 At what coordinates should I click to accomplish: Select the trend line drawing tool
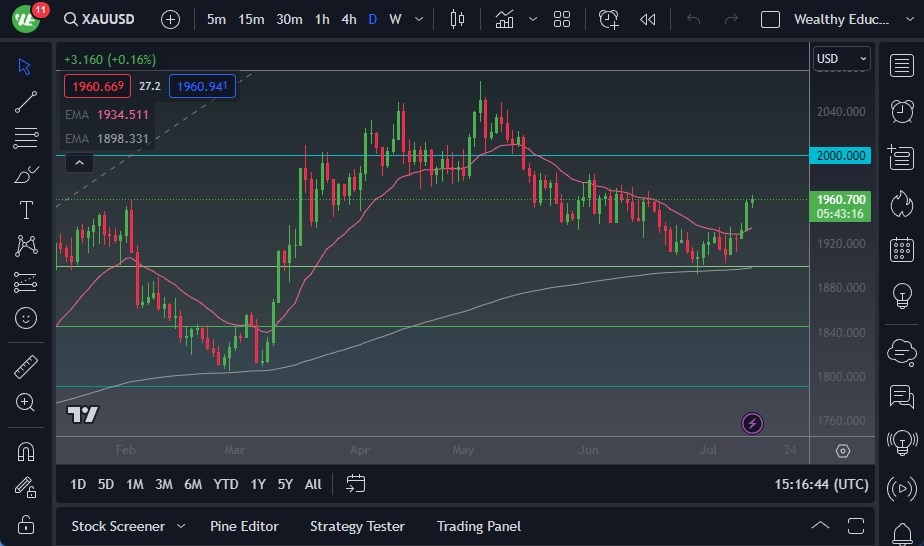(x=26, y=102)
